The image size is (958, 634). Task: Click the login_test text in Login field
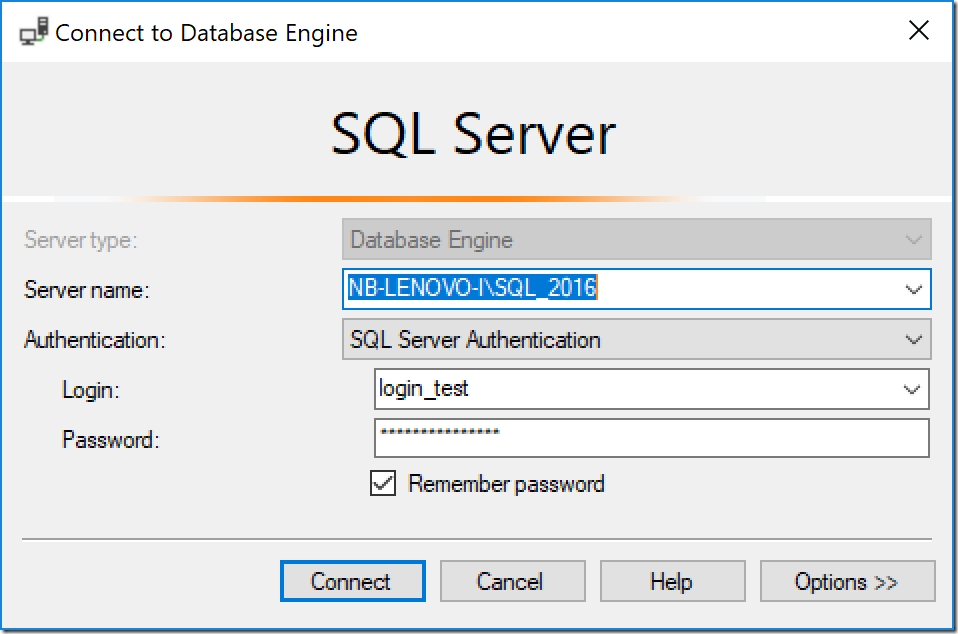pos(423,388)
